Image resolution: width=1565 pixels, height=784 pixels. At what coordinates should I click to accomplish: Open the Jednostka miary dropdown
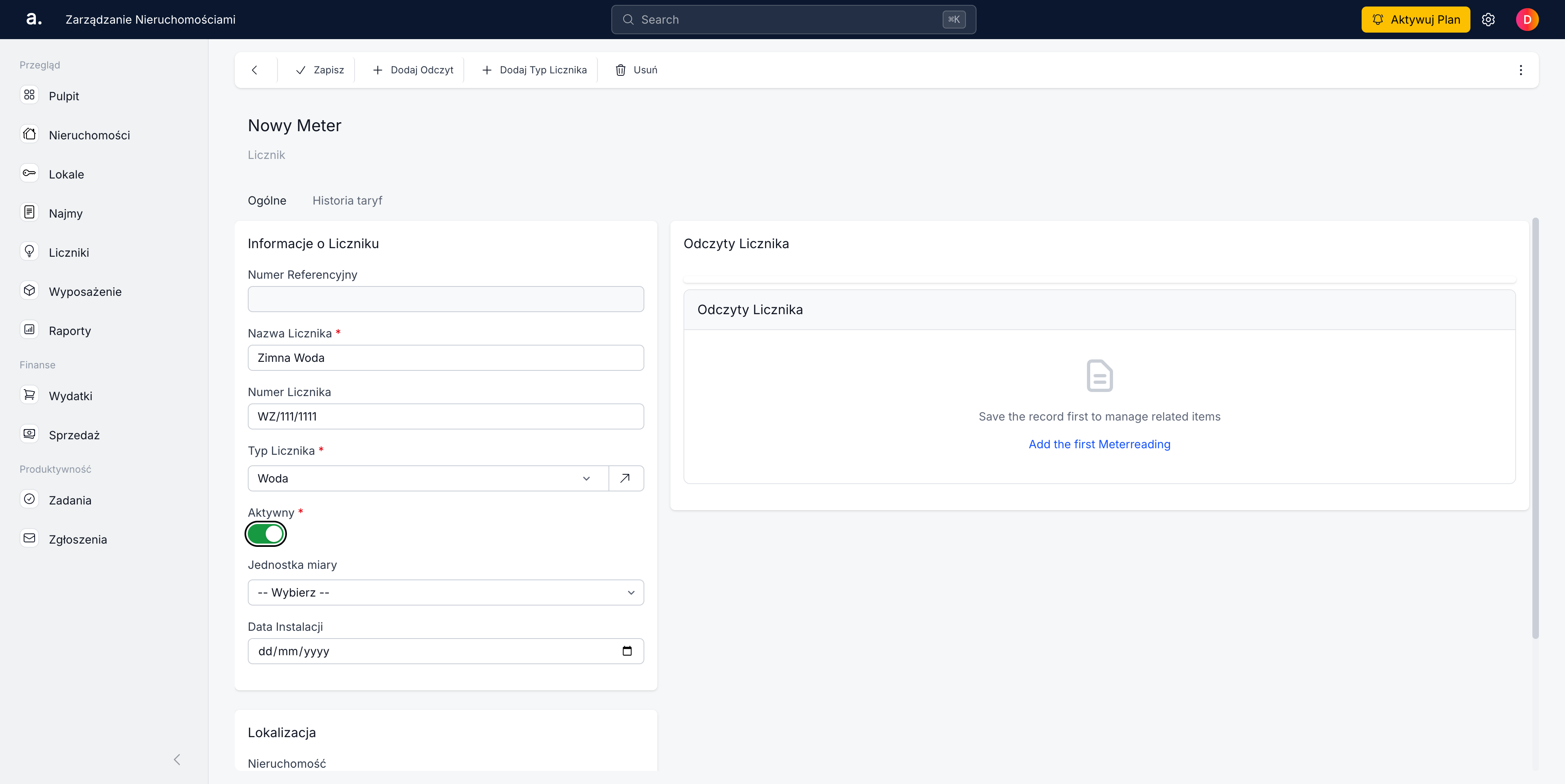(x=445, y=593)
